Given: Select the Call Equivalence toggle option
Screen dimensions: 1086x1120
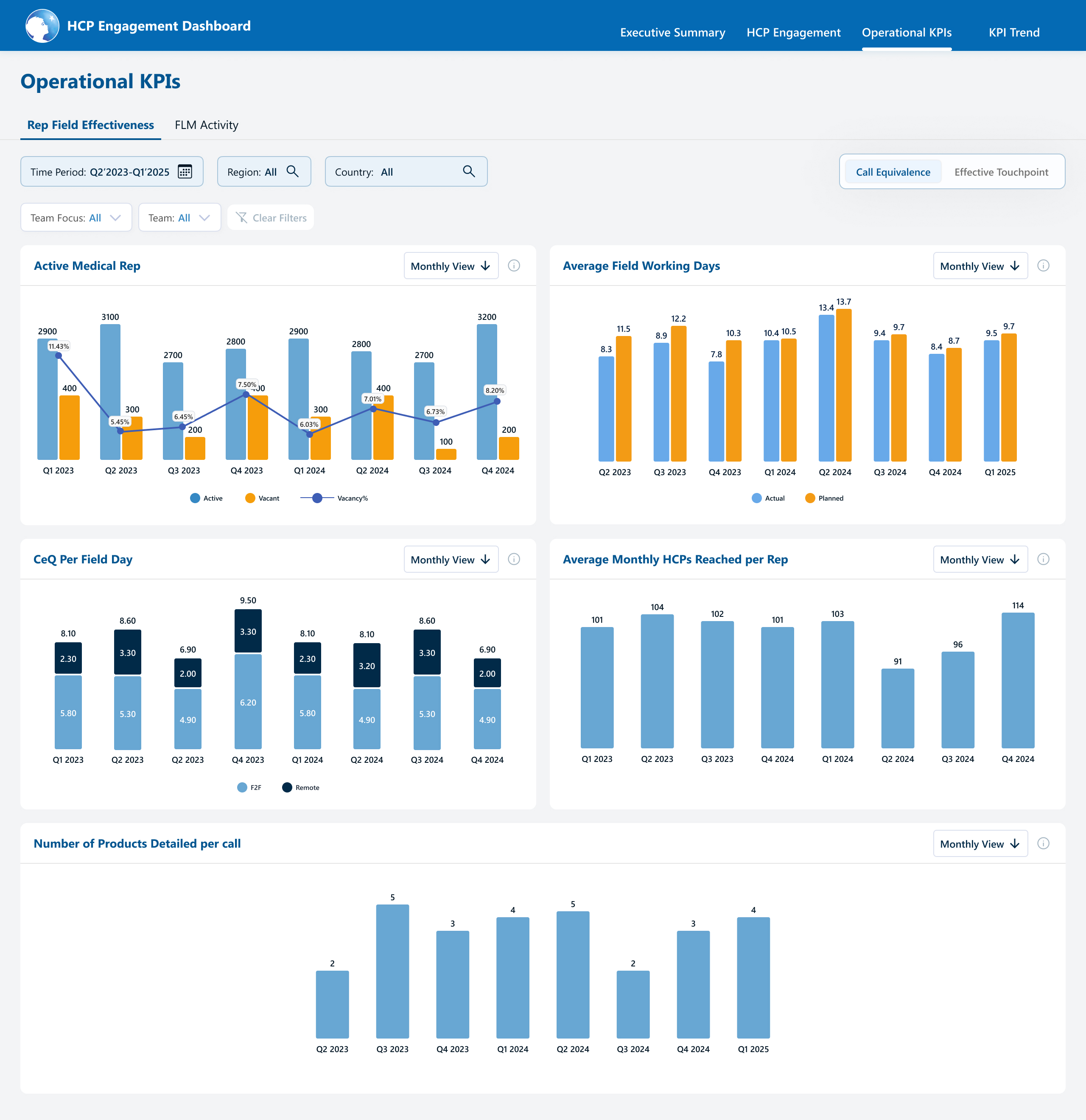Looking at the screenshot, I should [892, 172].
